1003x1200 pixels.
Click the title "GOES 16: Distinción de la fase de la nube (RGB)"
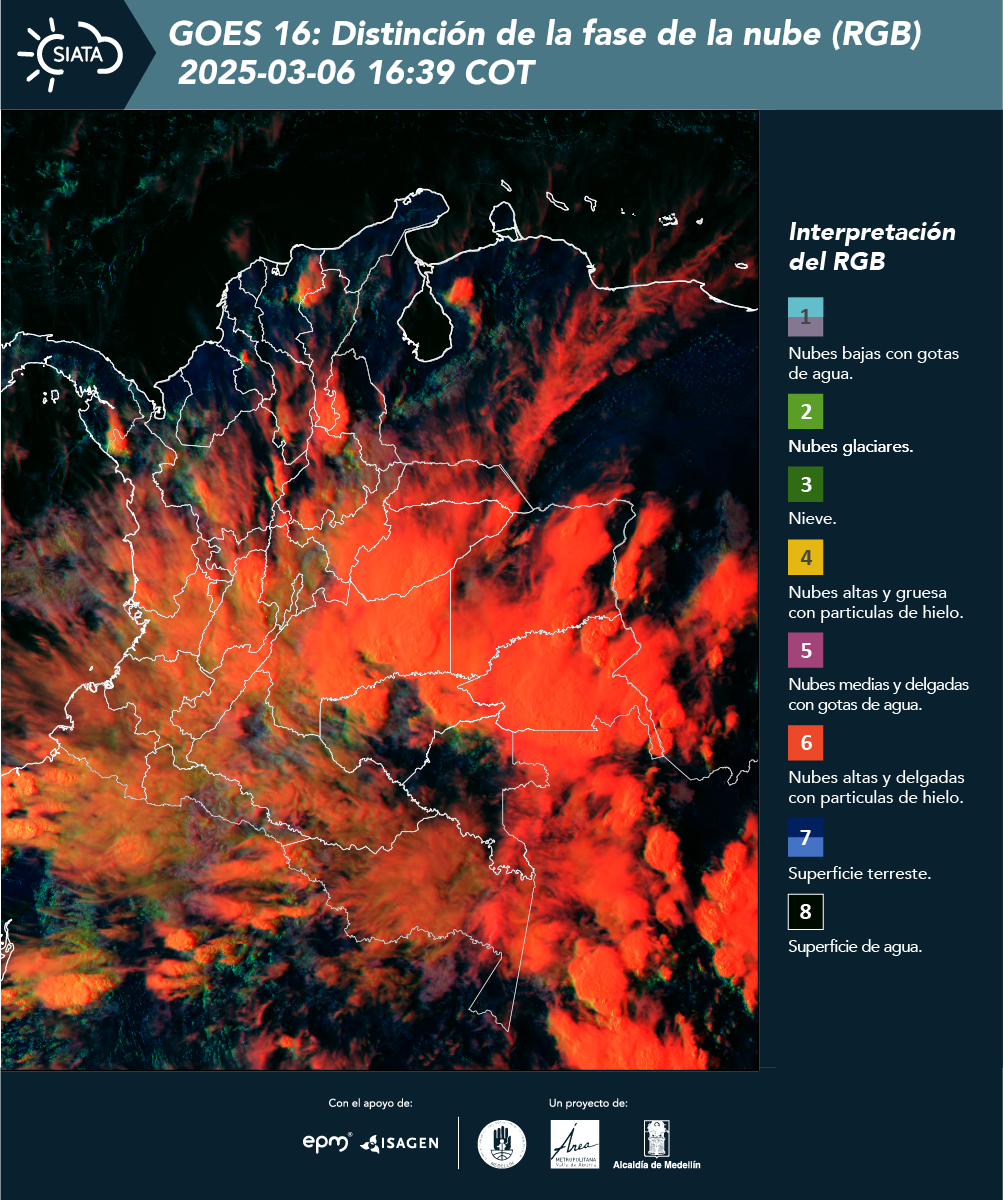(545, 34)
